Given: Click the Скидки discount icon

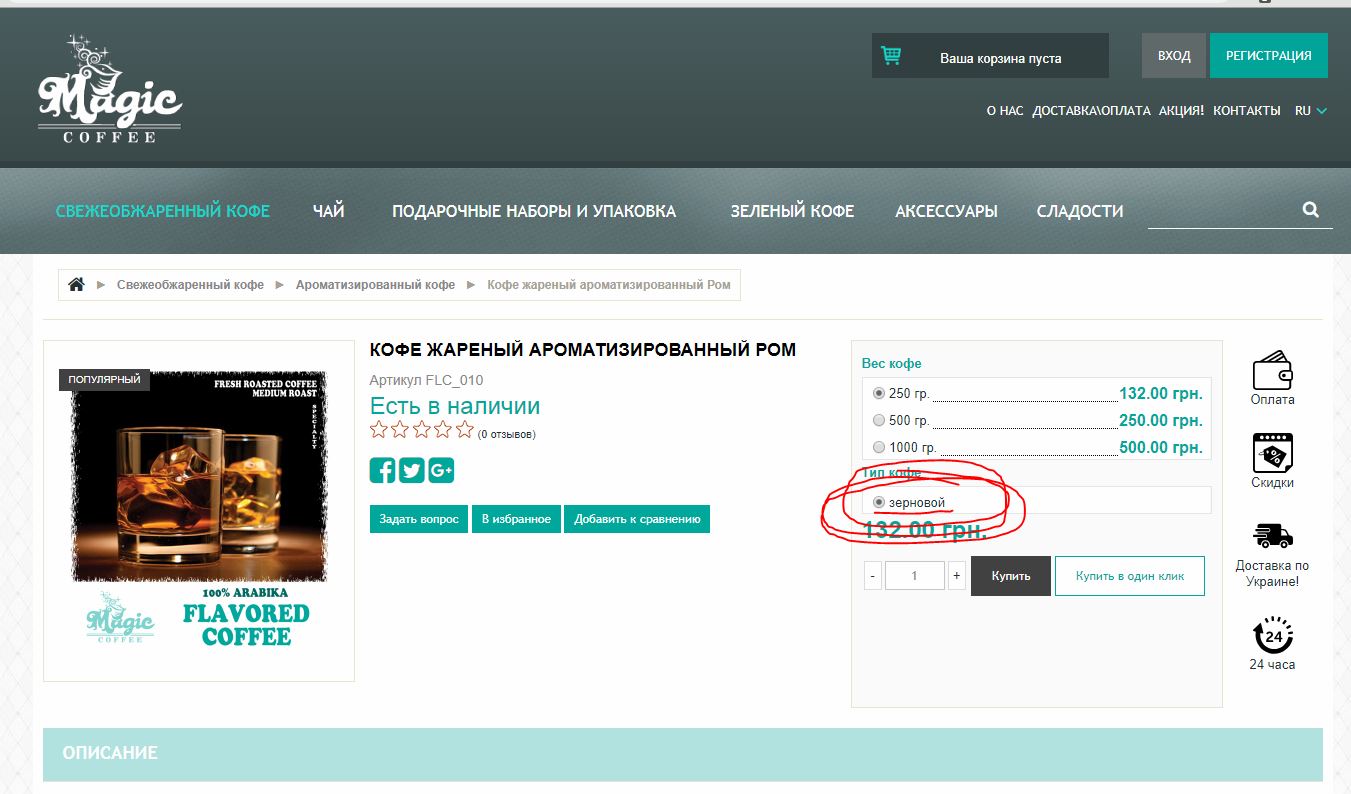Looking at the screenshot, I should (1272, 453).
